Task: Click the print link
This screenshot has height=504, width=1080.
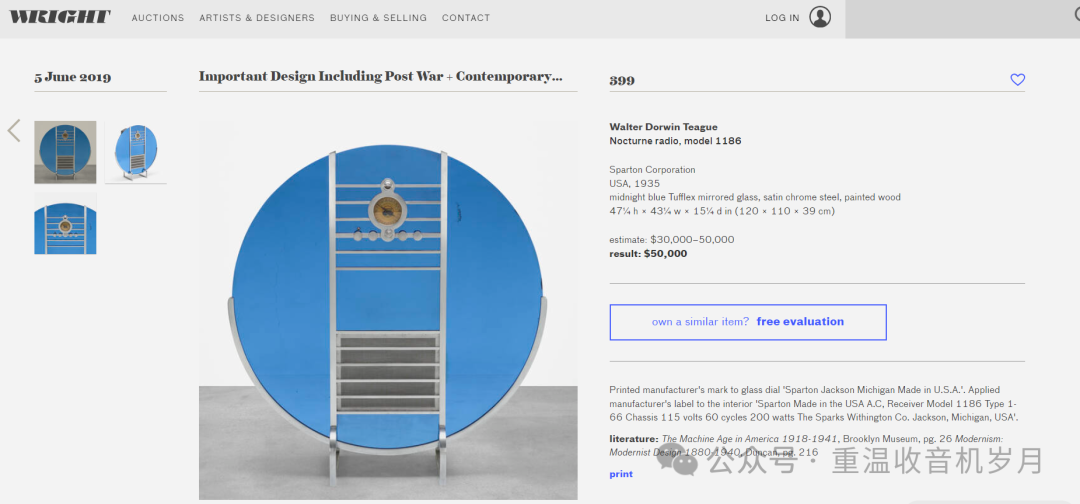Action: 621,474
